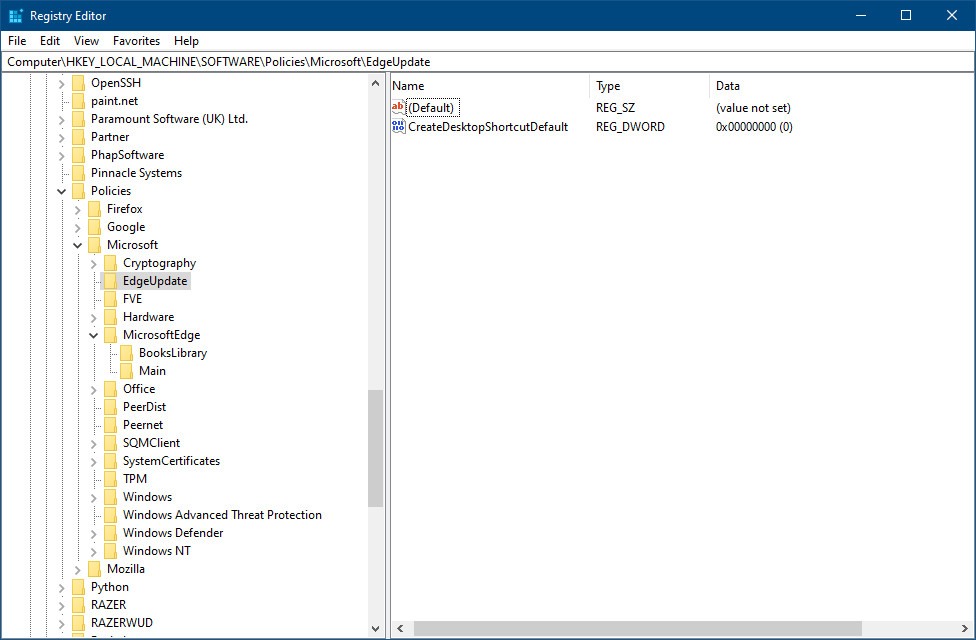
Task: Click the Main subkey folder icon
Action: point(127,372)
